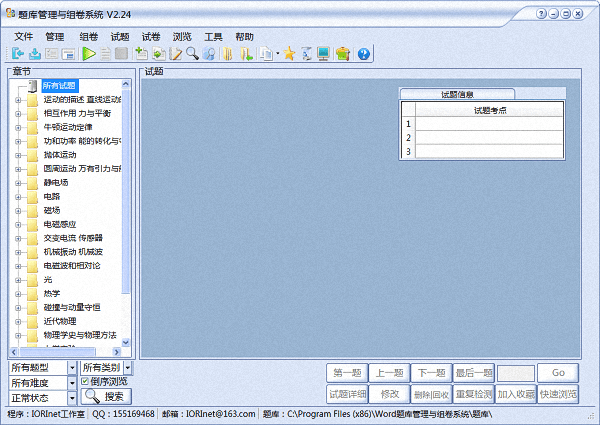
Task: Click the pencil edit question toolbar icon
Action: [176, 53]
